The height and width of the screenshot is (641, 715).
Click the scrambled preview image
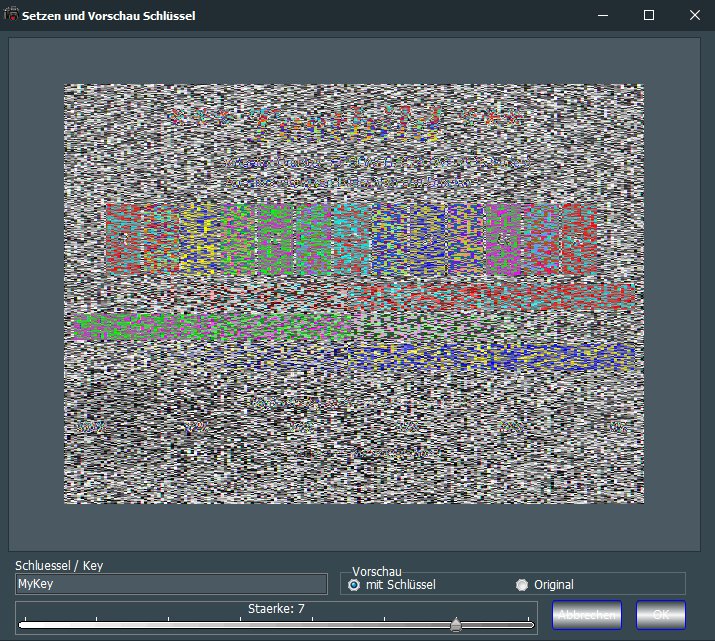tap(354, 294)
